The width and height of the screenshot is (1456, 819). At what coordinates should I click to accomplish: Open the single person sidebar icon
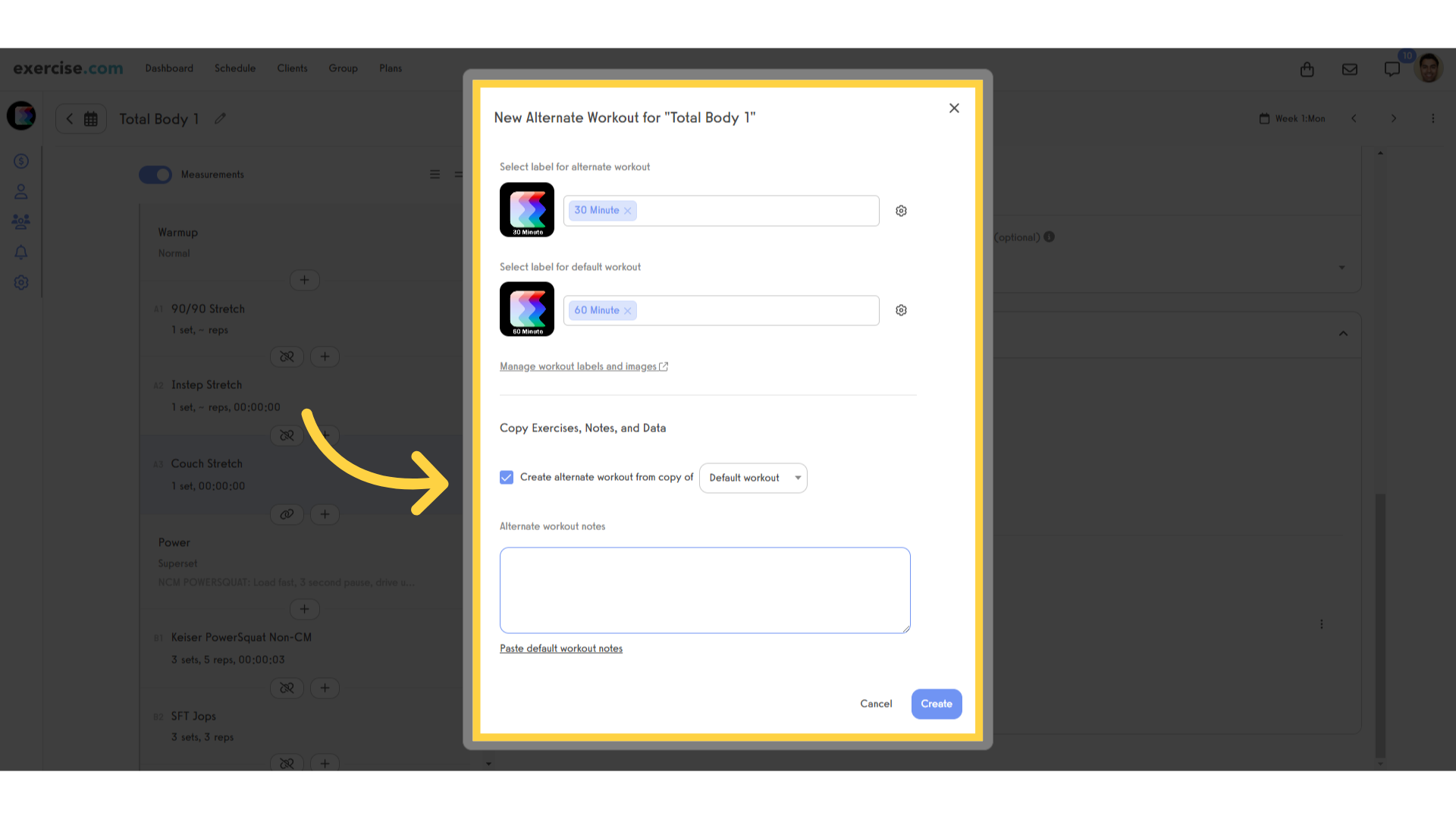[x=21, y=192]
